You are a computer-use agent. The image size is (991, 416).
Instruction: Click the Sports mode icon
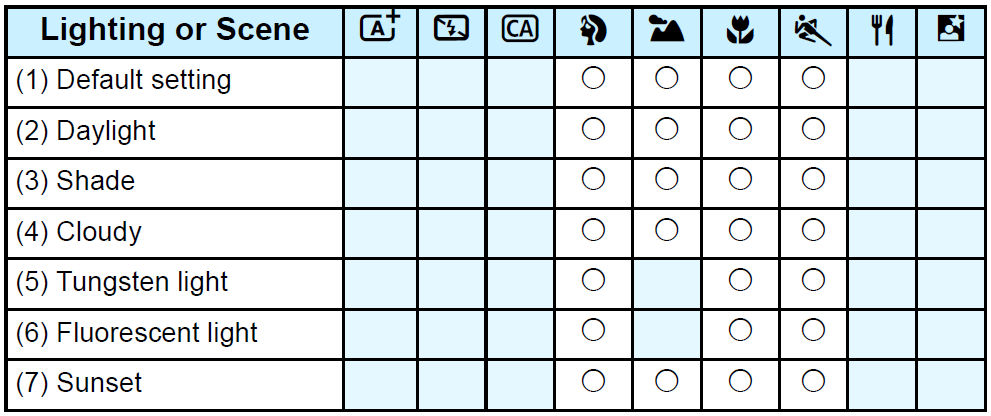(x=813, y=30)
